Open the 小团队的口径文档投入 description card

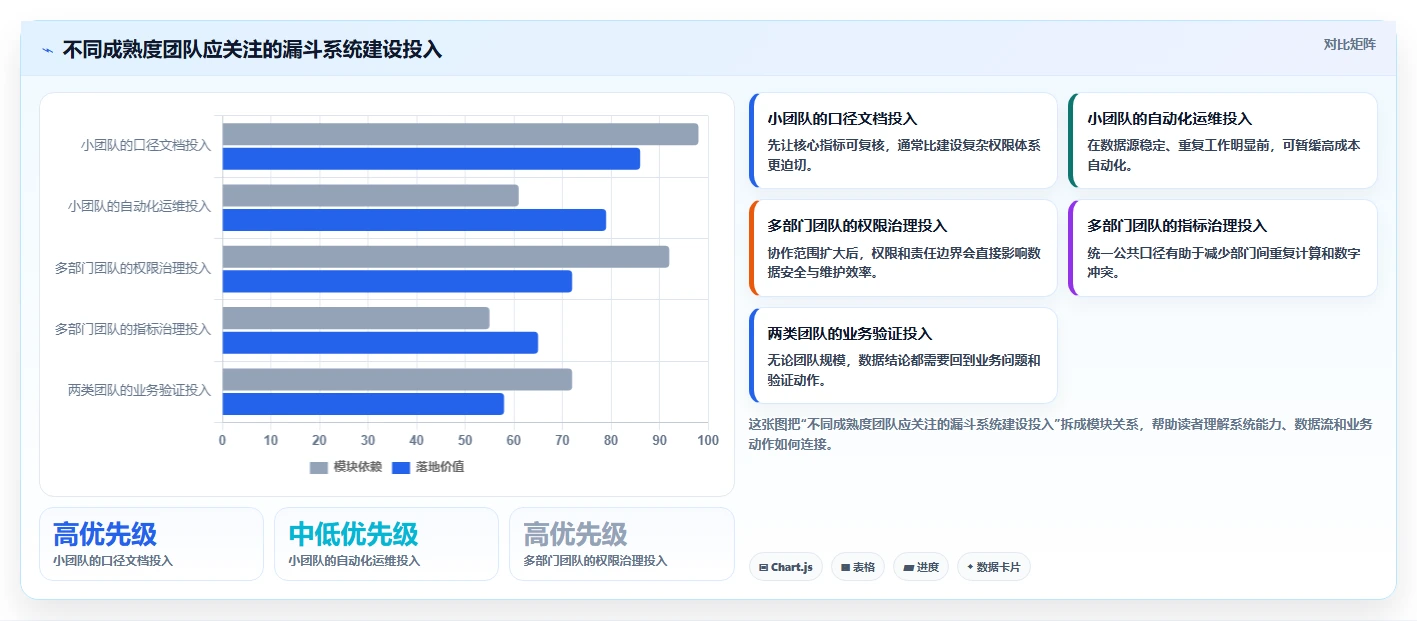(x=903, y=141)
